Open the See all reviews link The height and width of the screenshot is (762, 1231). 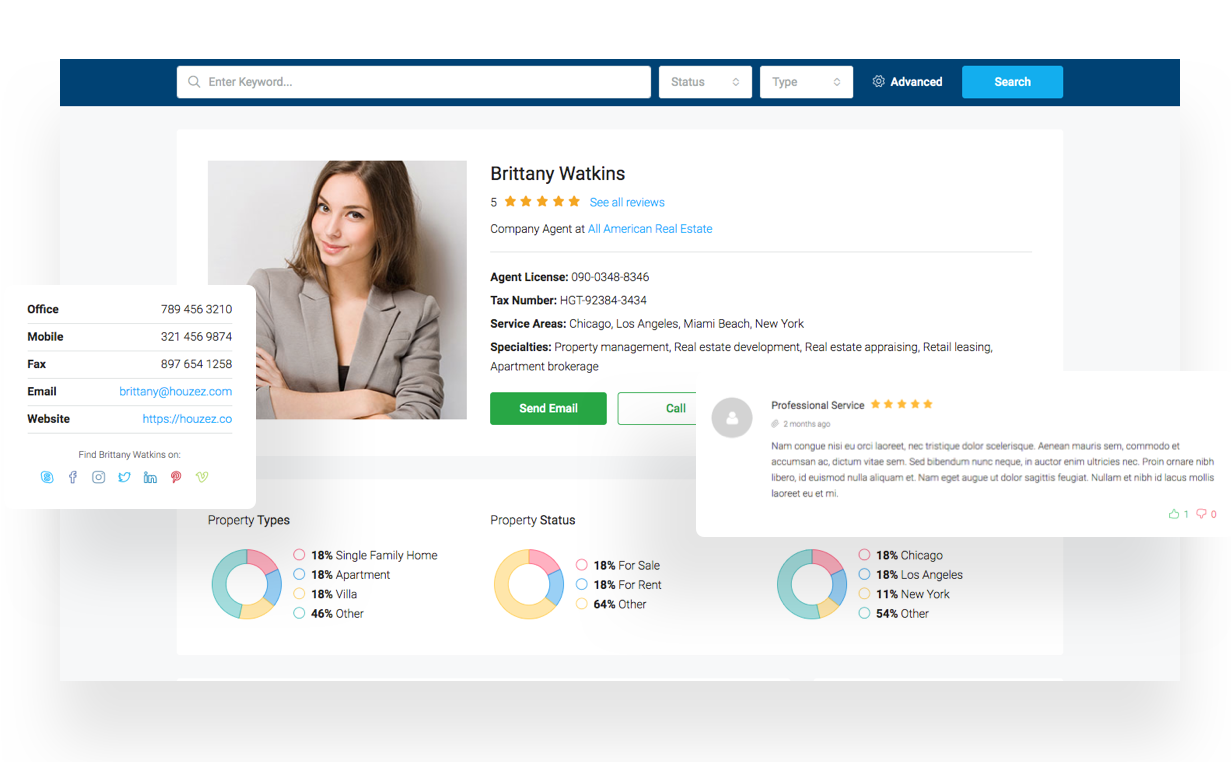point(627,202)
